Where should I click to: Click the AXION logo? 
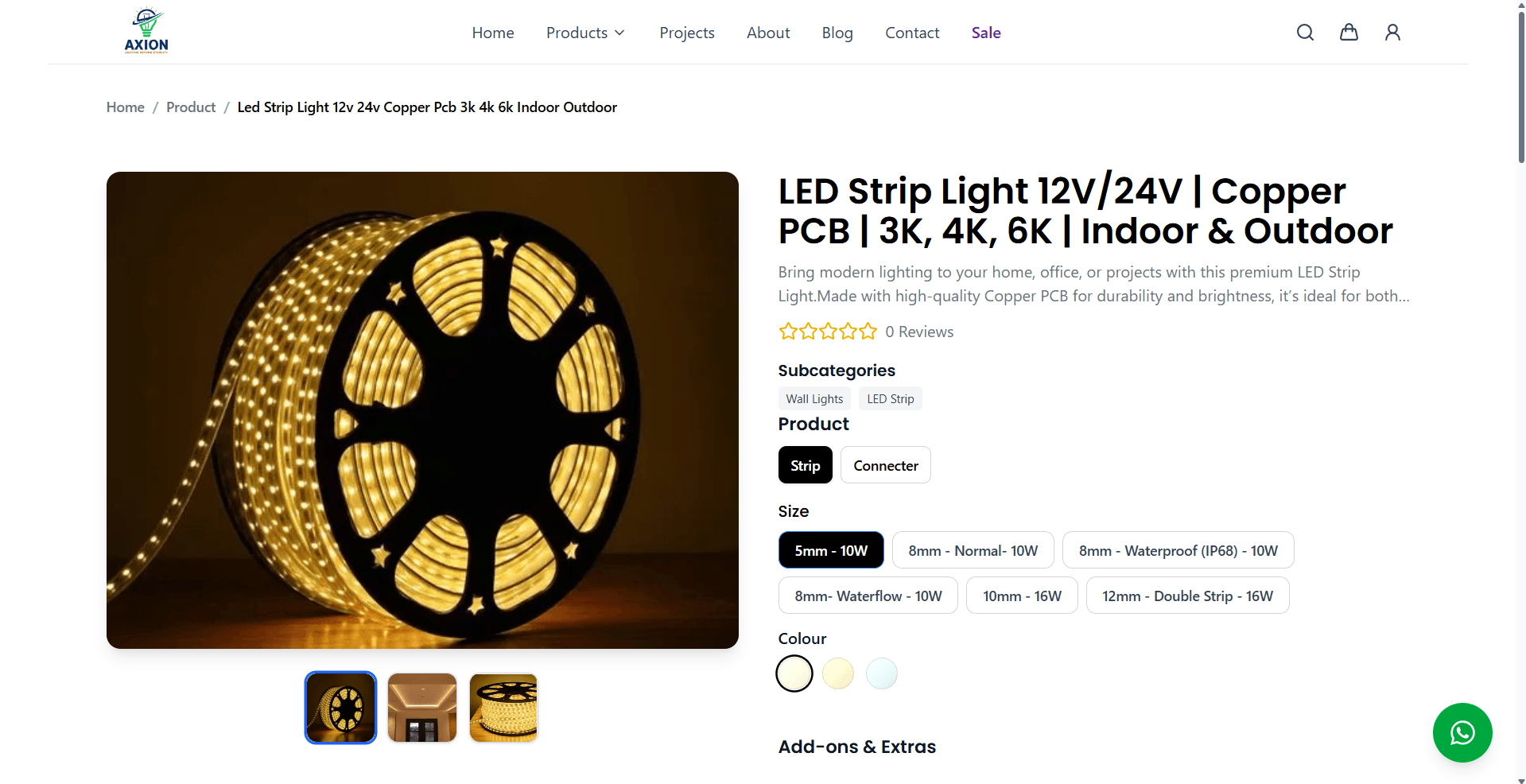[146, 31]
